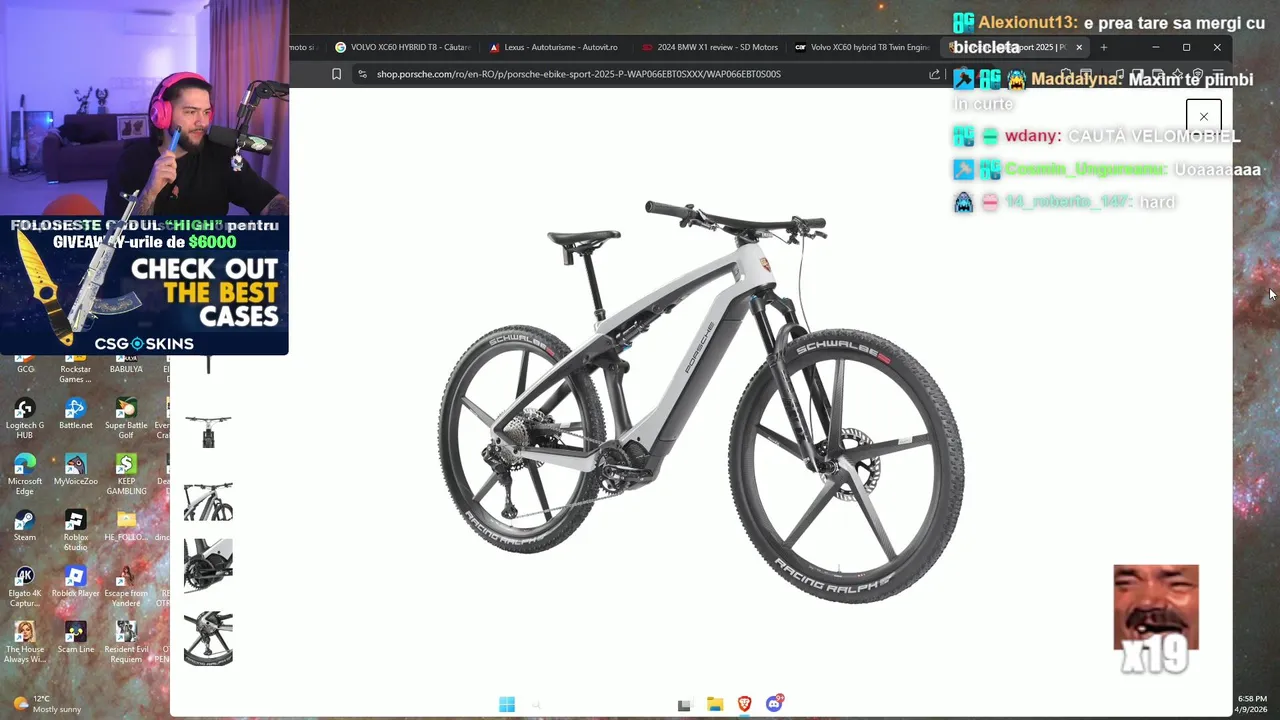Screen dimensions: 1280x720
Task: Close the active Porsche eBike tab
Action: [x=1079, y=47]
